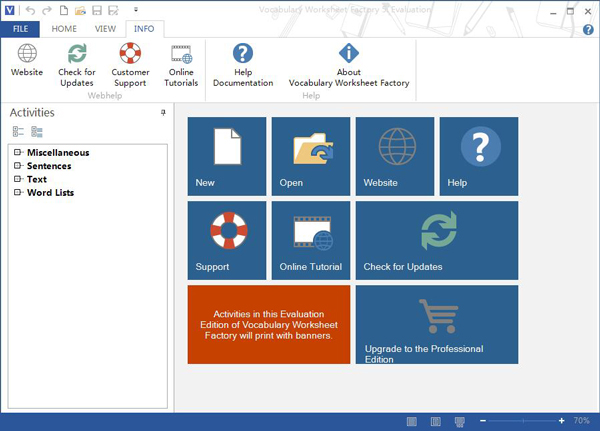This screenshot has height=431, width=600.
Task: Click the Website tile on start page
Action: pos(395,156)
